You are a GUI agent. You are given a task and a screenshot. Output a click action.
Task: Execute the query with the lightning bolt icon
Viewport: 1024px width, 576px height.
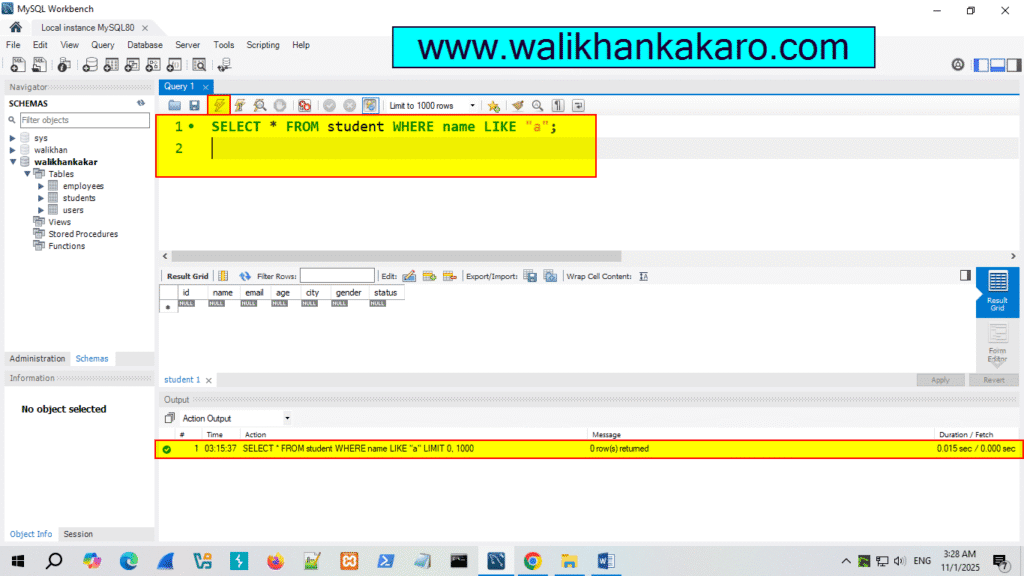point(218,105)
